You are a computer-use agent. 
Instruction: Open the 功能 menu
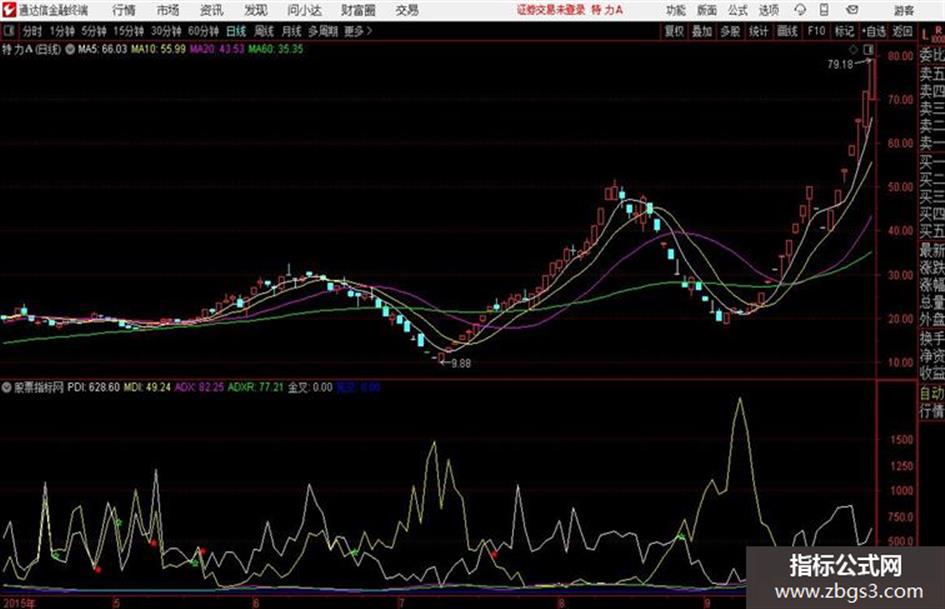point(676,10)
